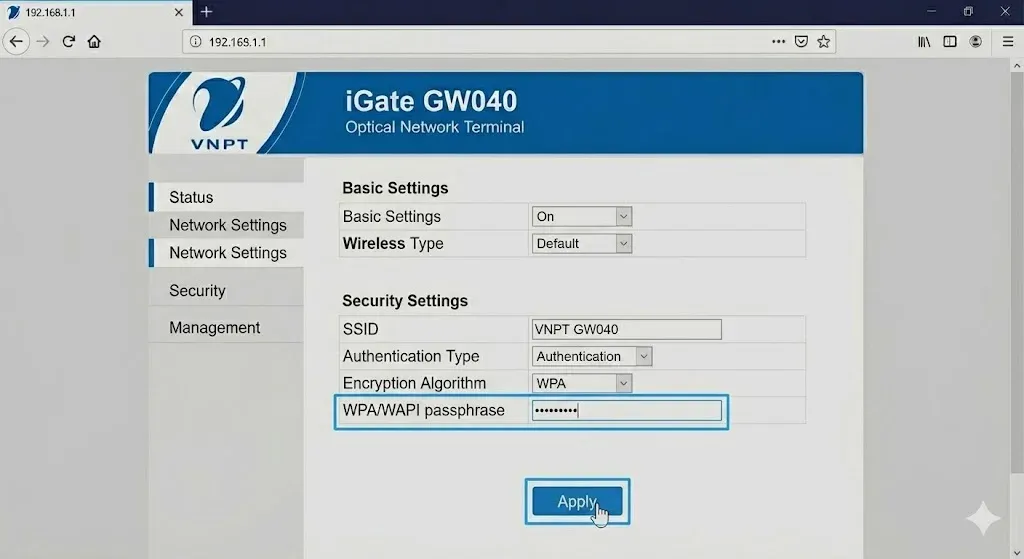Screen dimensions: 1024x559
Task: Click the Security Settings heading
Action: (x=405, y=301)
